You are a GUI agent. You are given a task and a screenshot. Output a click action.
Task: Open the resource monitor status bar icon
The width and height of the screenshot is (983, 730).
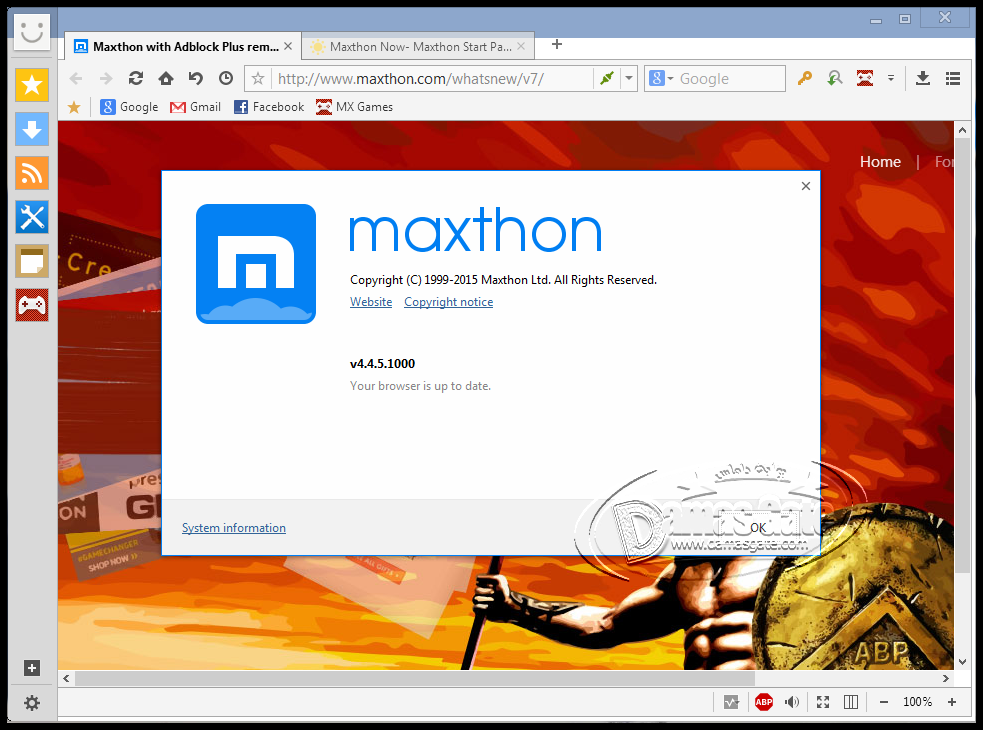click(731, 702)
